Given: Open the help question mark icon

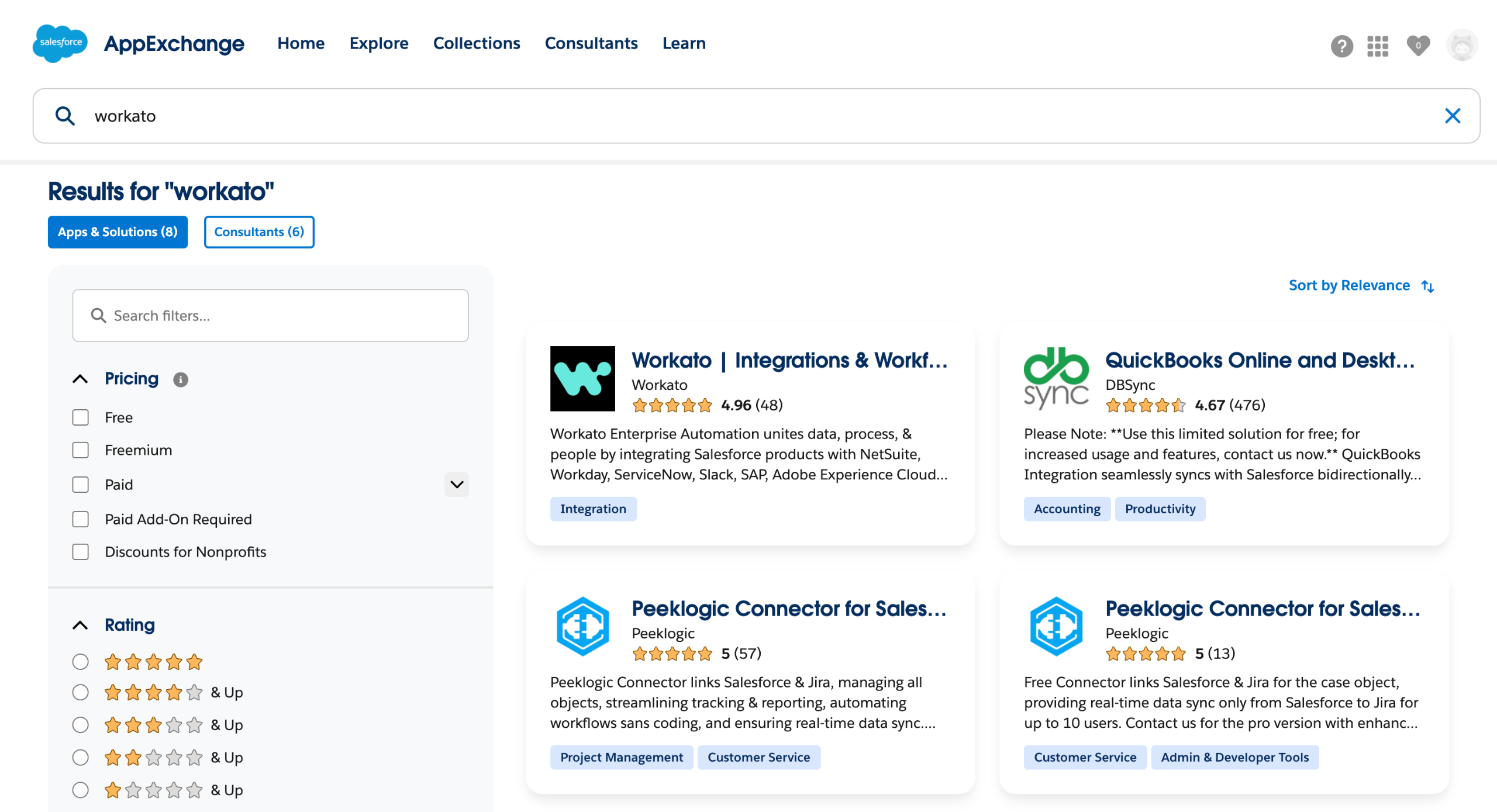Looking at the screenshot, I should 1341,46.
